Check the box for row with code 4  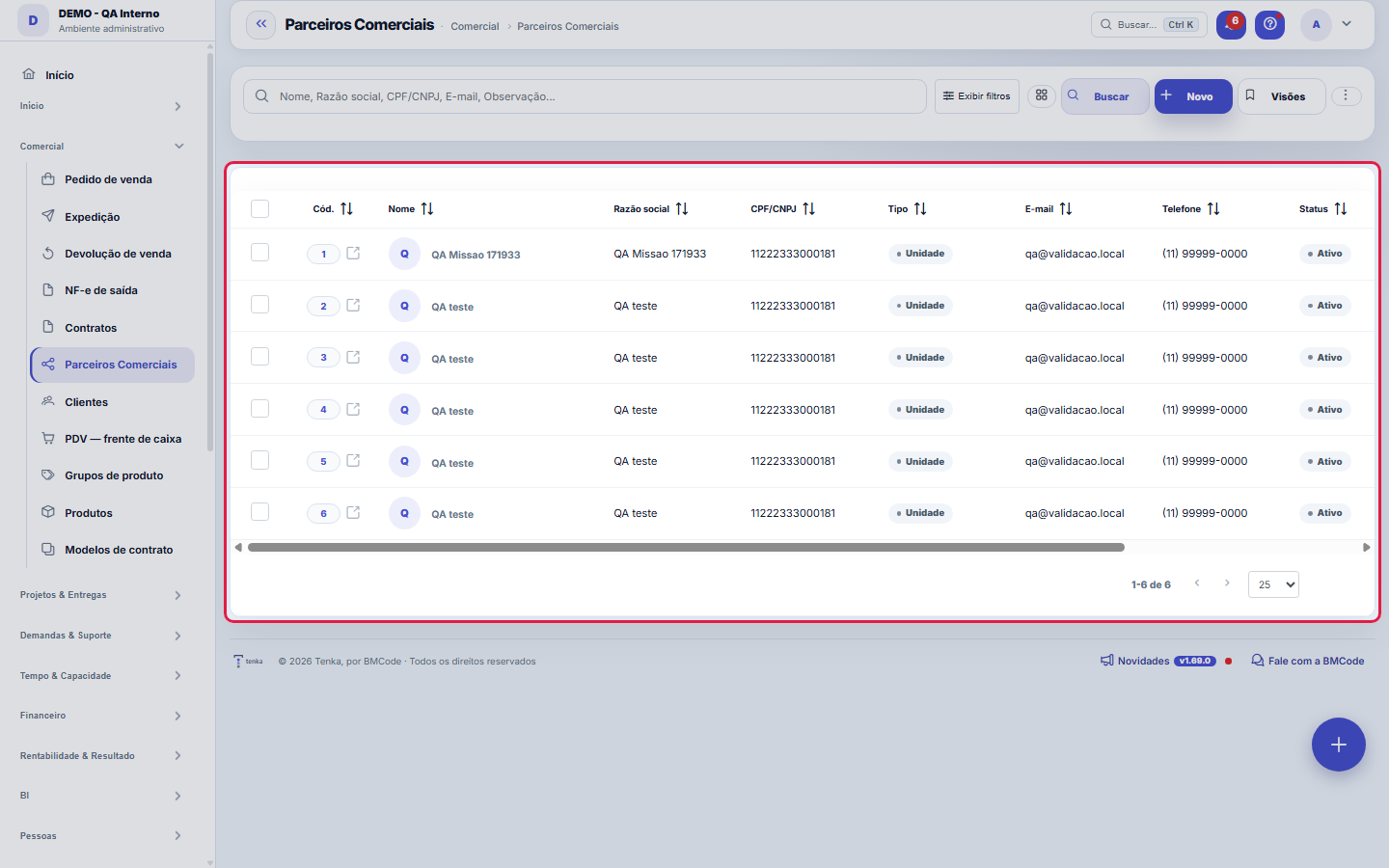[259, 408]
